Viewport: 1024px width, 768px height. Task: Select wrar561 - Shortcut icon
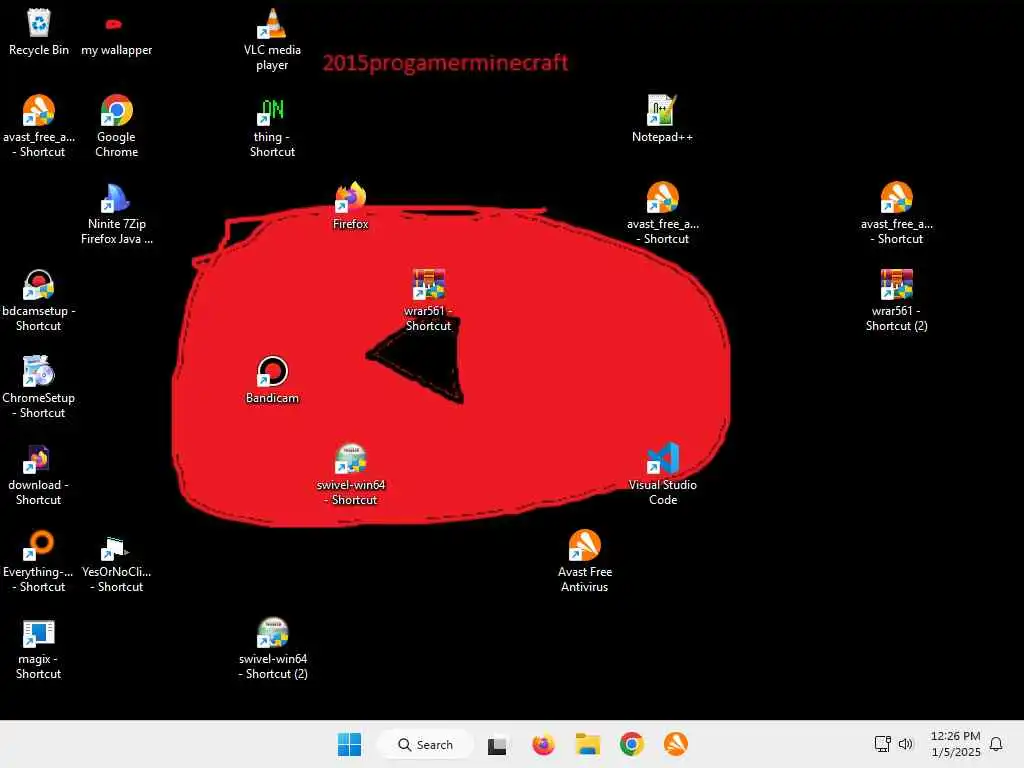tap(428, 300)
